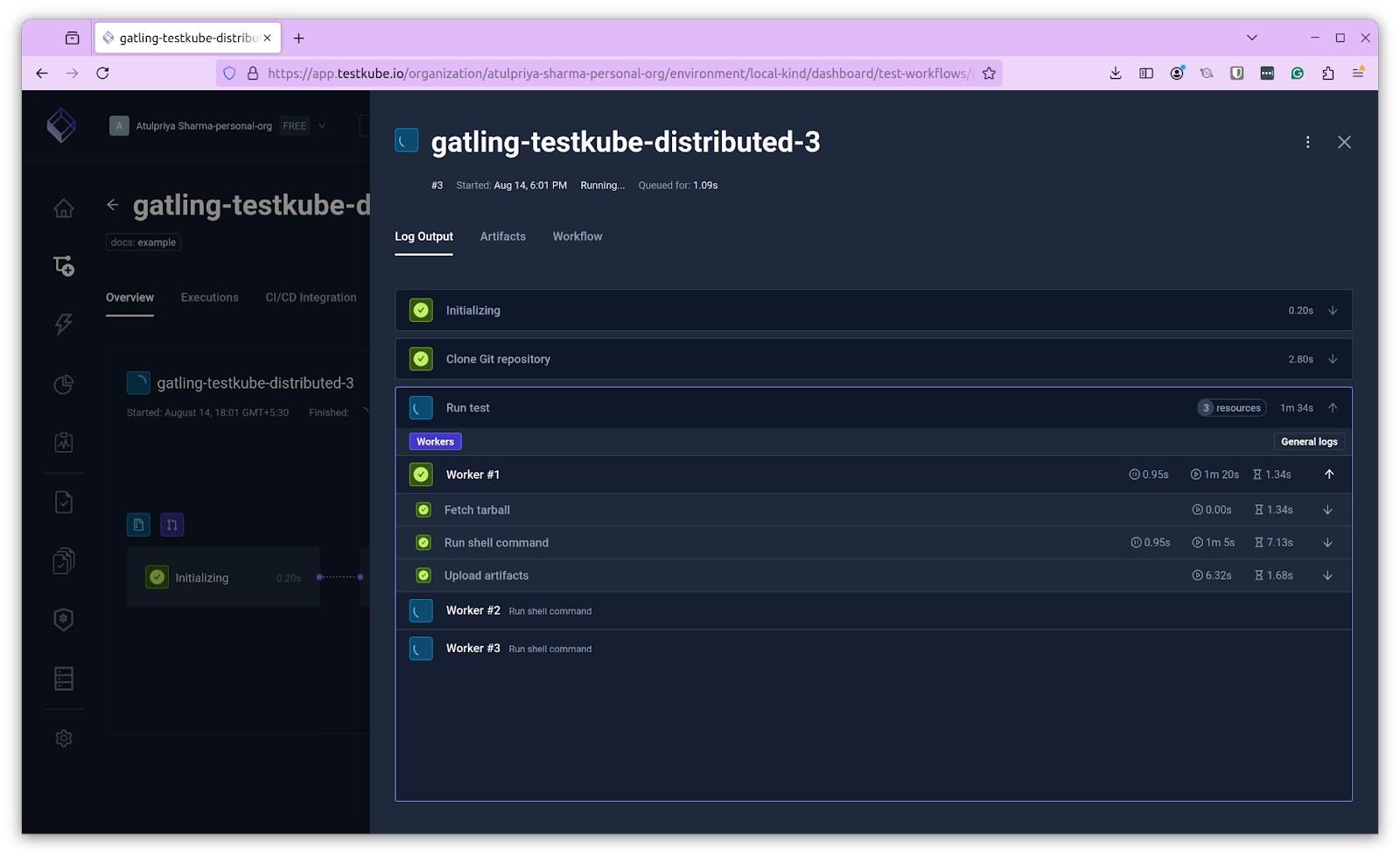Expand the Upload artifacts step

[x=1327, y=575]
